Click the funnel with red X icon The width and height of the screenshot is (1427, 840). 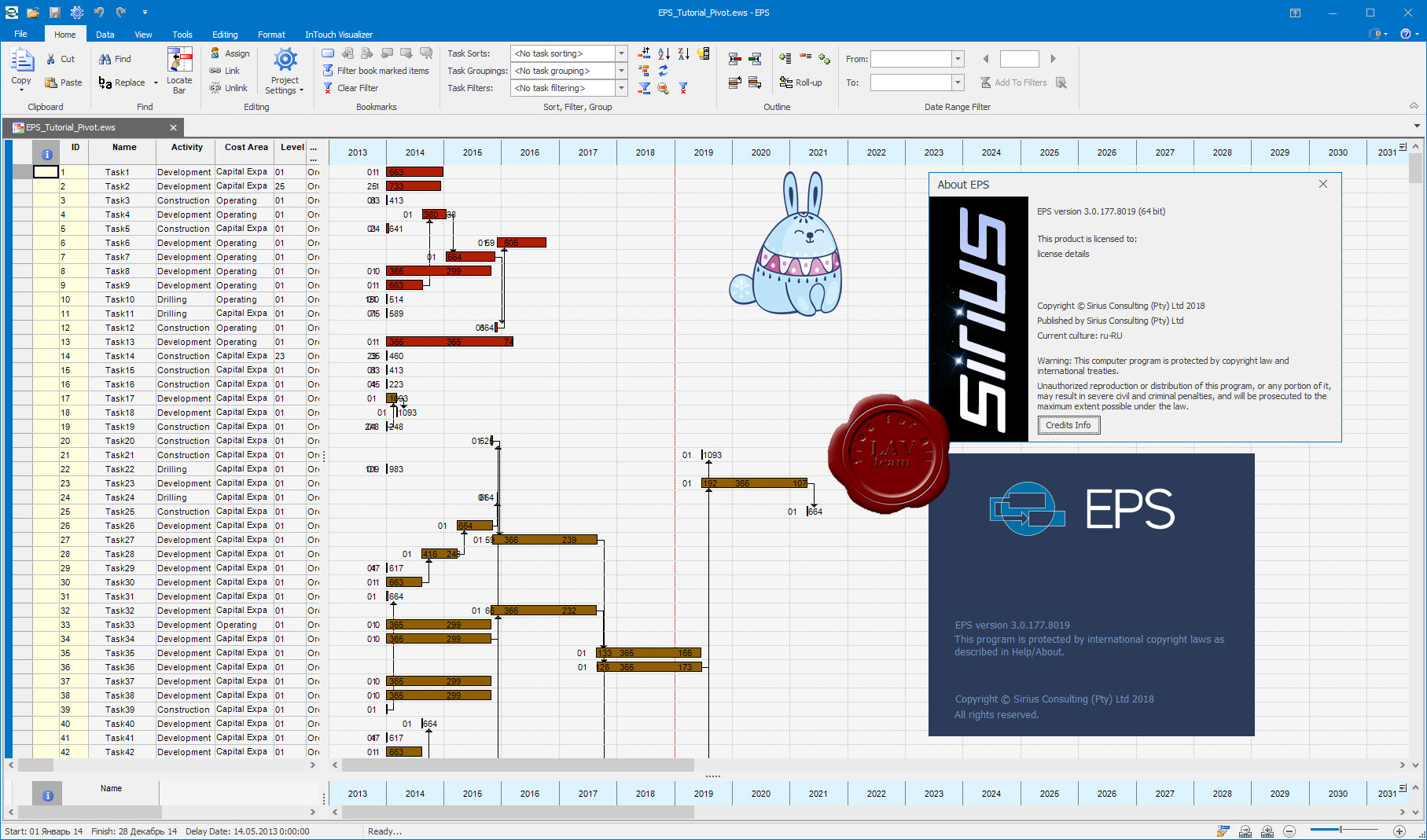coord(683,88)
